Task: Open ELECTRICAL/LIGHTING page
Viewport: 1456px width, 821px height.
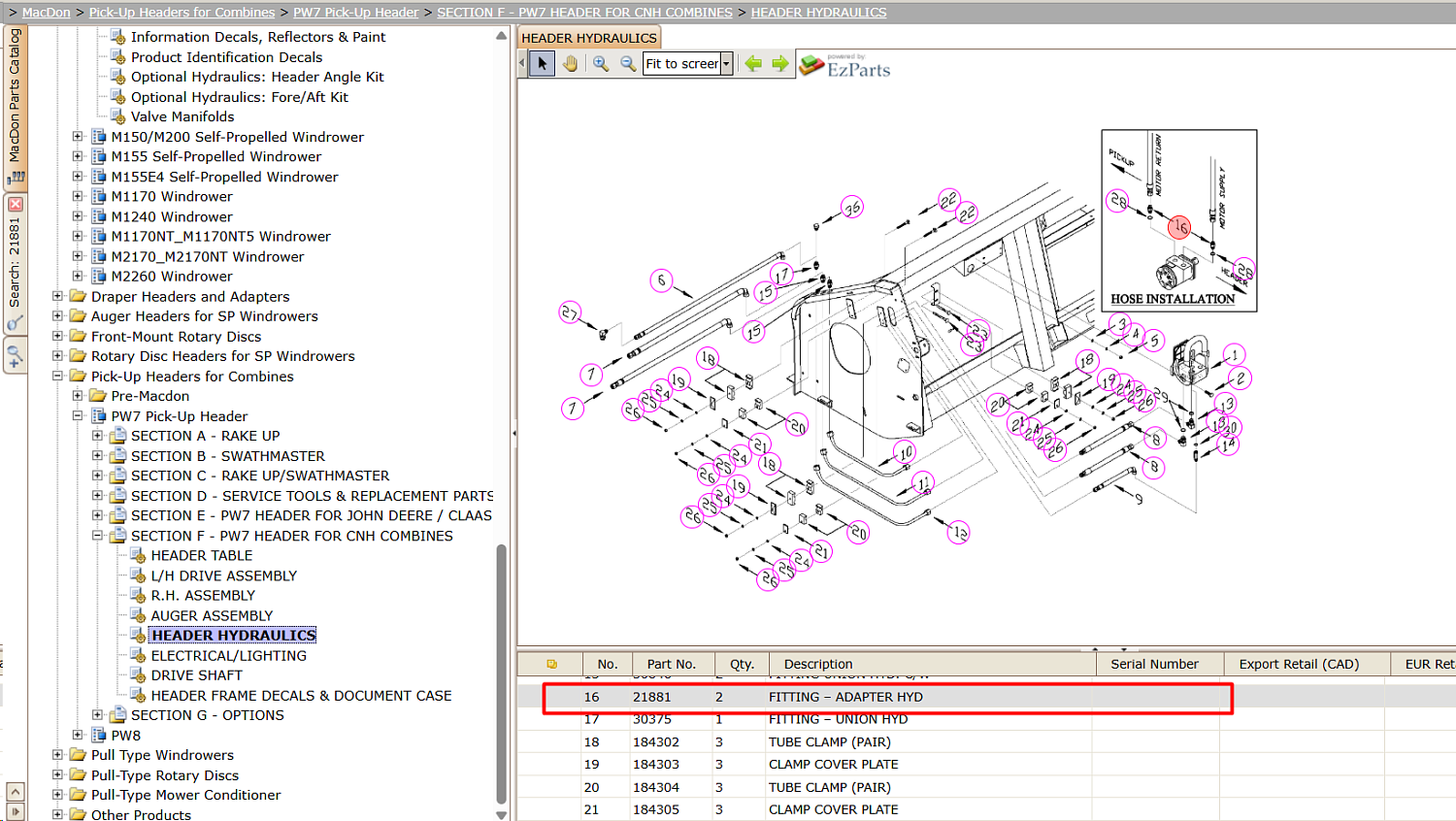Action: point(229,655)
